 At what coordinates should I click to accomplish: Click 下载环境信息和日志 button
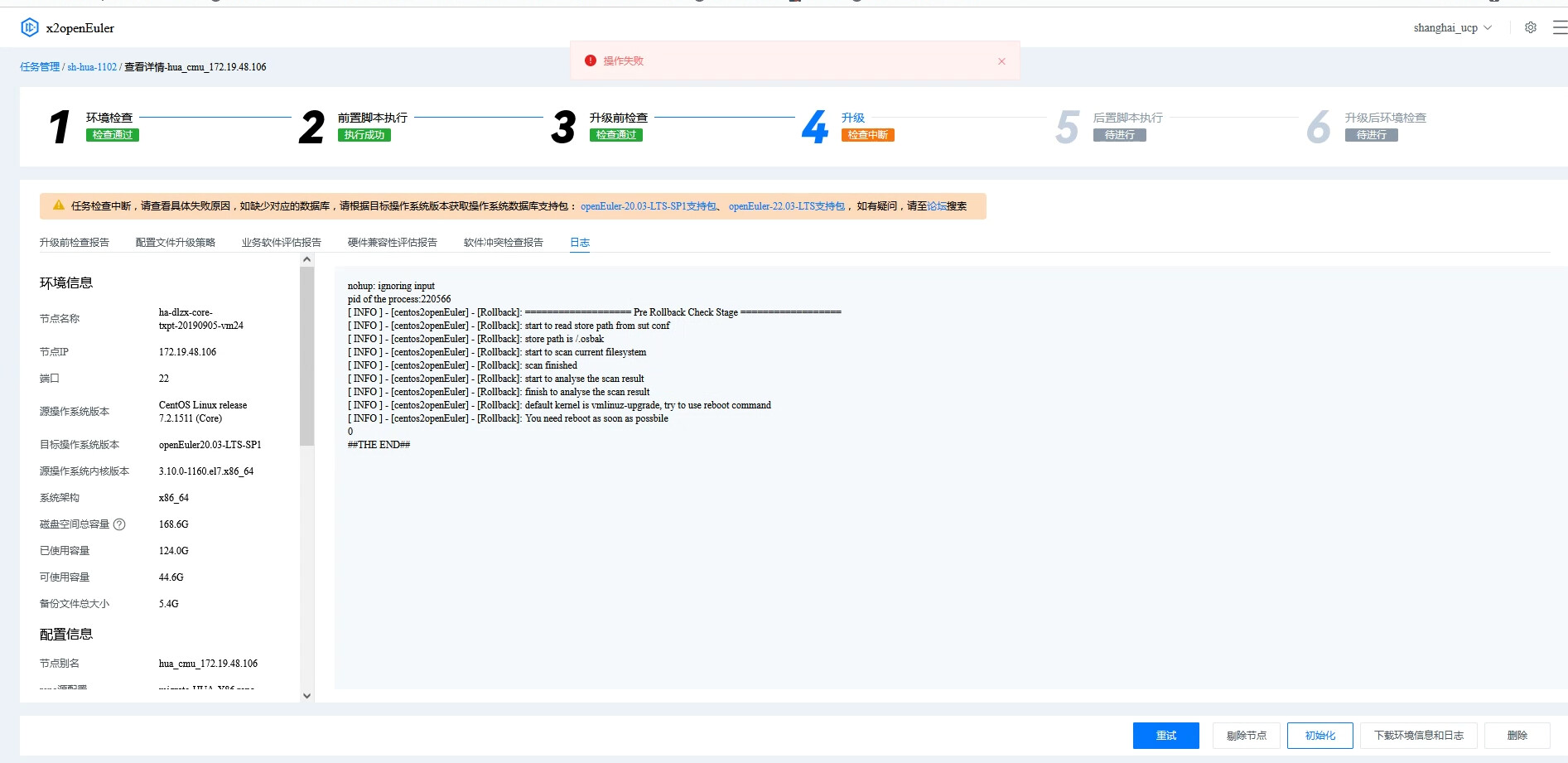tap(1418, 736)
